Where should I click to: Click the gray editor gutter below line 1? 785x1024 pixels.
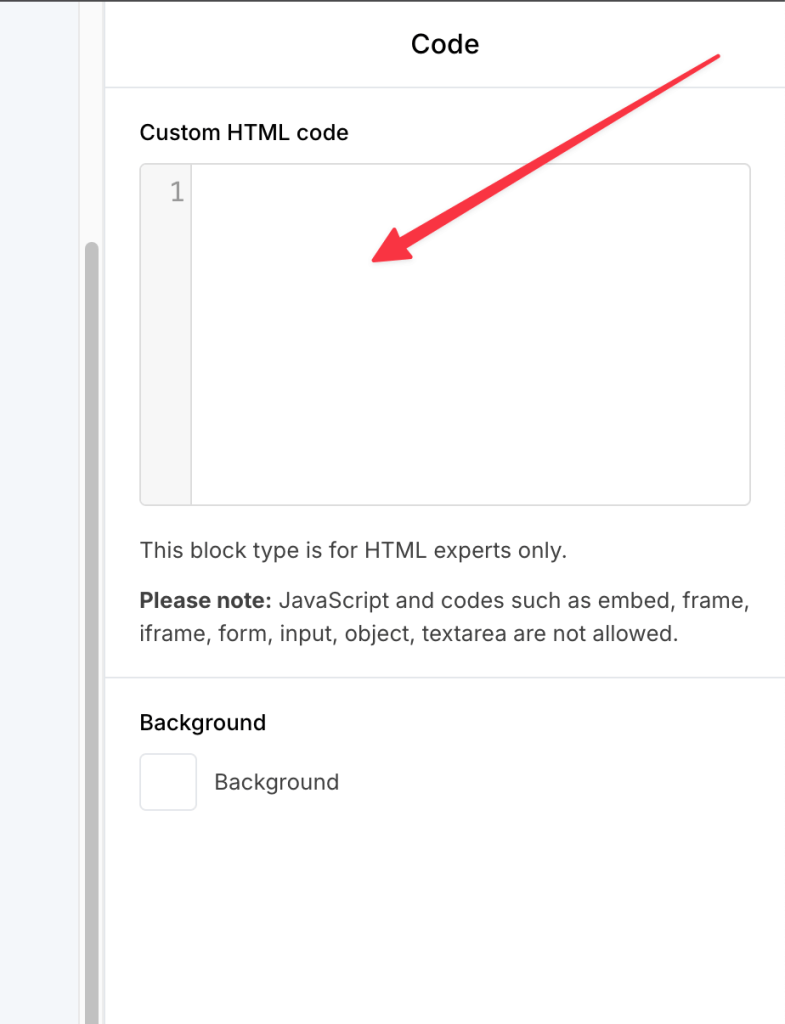coord(166,380)
